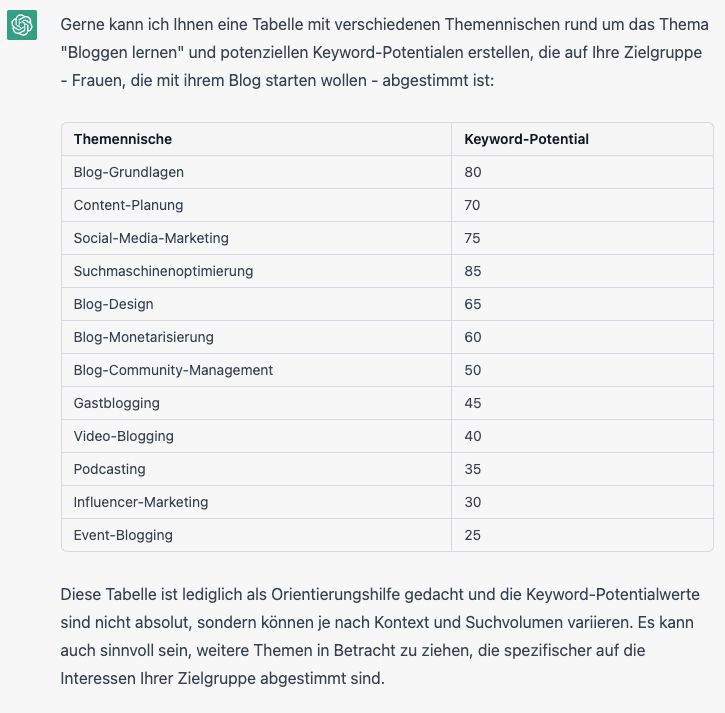Screen dimensions: 725x713
Task: Select the Video-Blogging row label
Action: coord(123,436)
